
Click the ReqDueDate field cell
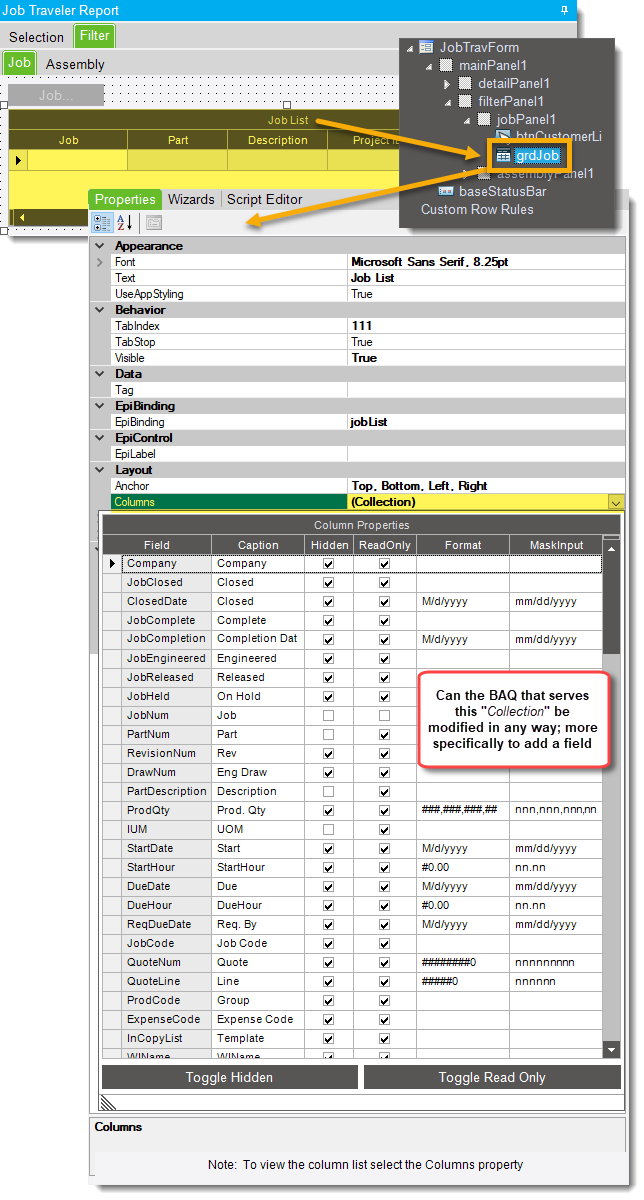pos(166,925)
